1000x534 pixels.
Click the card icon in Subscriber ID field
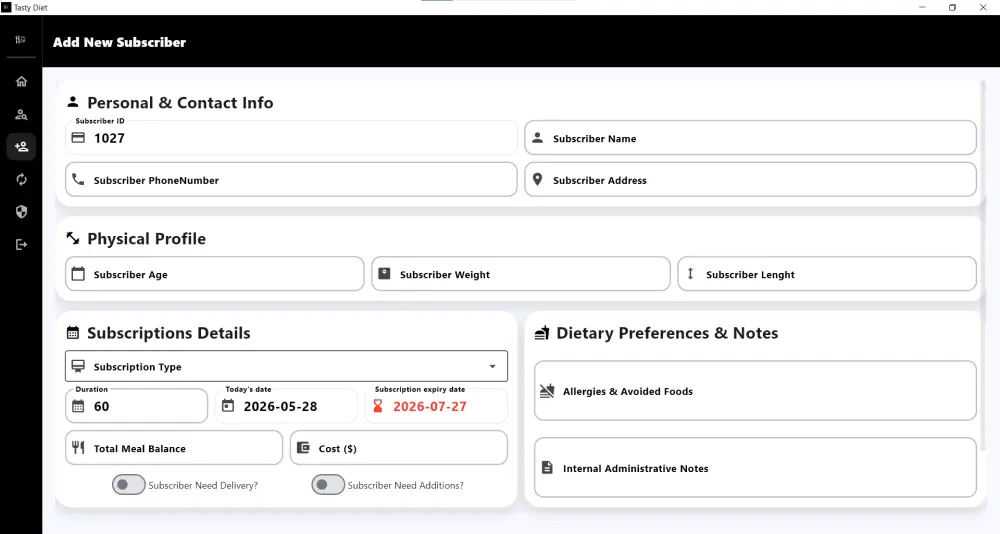(x=78, y=138)
